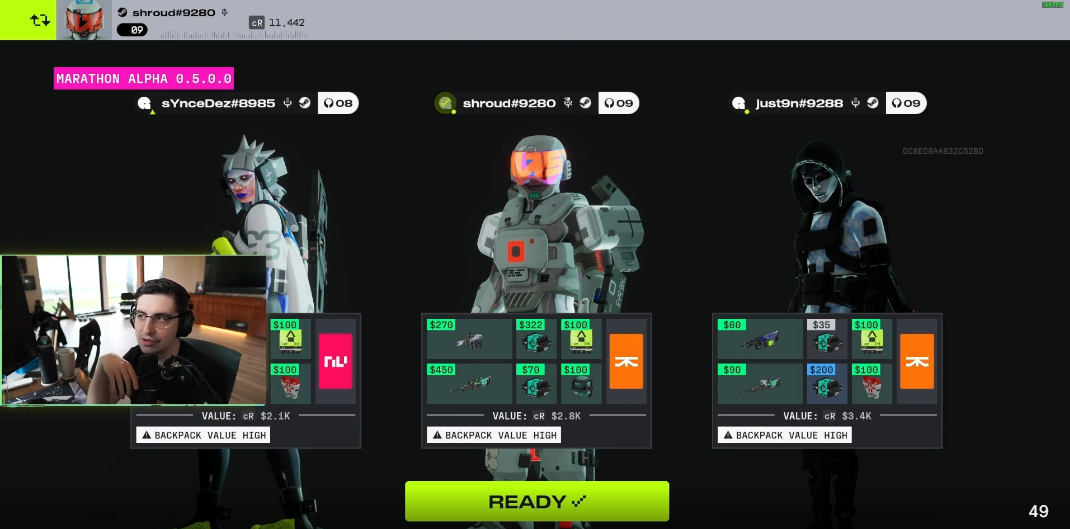Click the 09 level pill in top bar

click(x=132, y=30)
